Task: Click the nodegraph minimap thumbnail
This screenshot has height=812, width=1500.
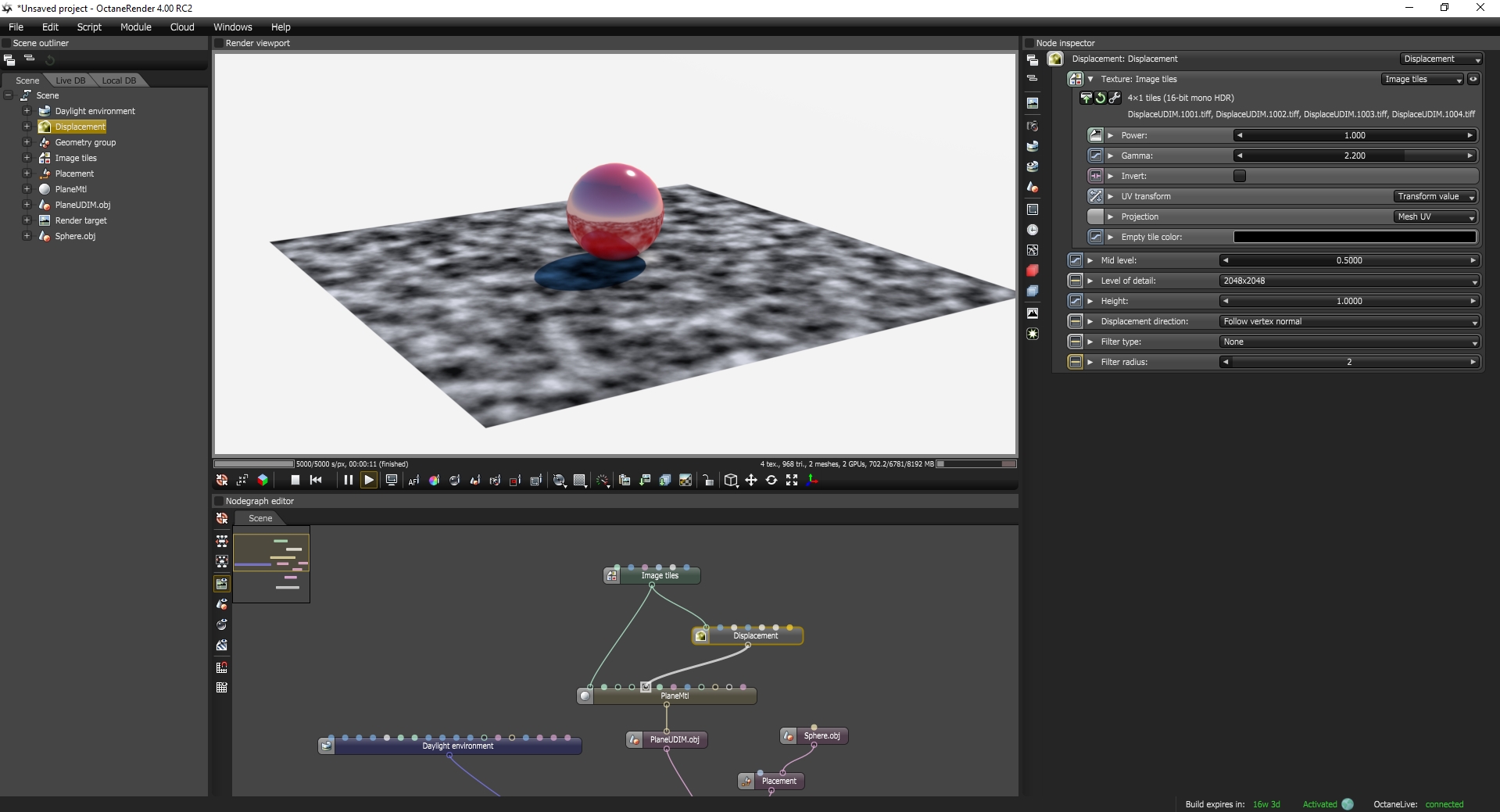Action: tap(271, 564)
